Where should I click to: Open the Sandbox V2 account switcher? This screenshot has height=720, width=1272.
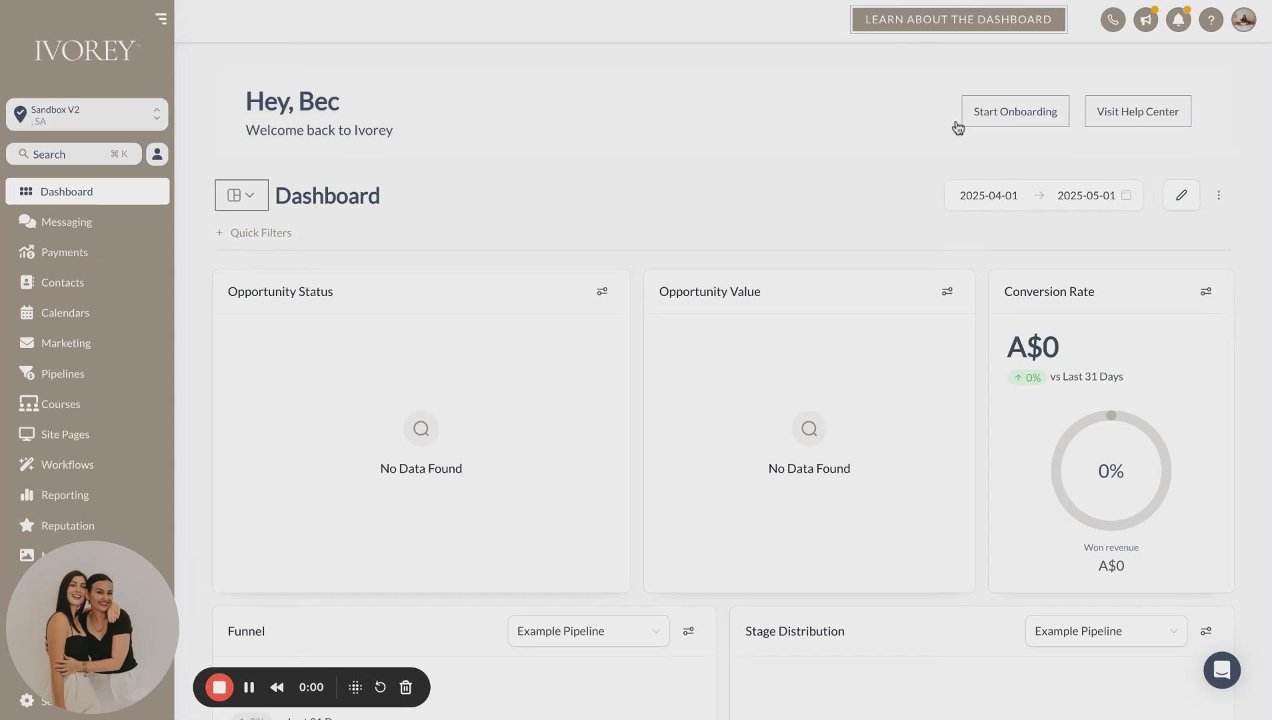87,114
